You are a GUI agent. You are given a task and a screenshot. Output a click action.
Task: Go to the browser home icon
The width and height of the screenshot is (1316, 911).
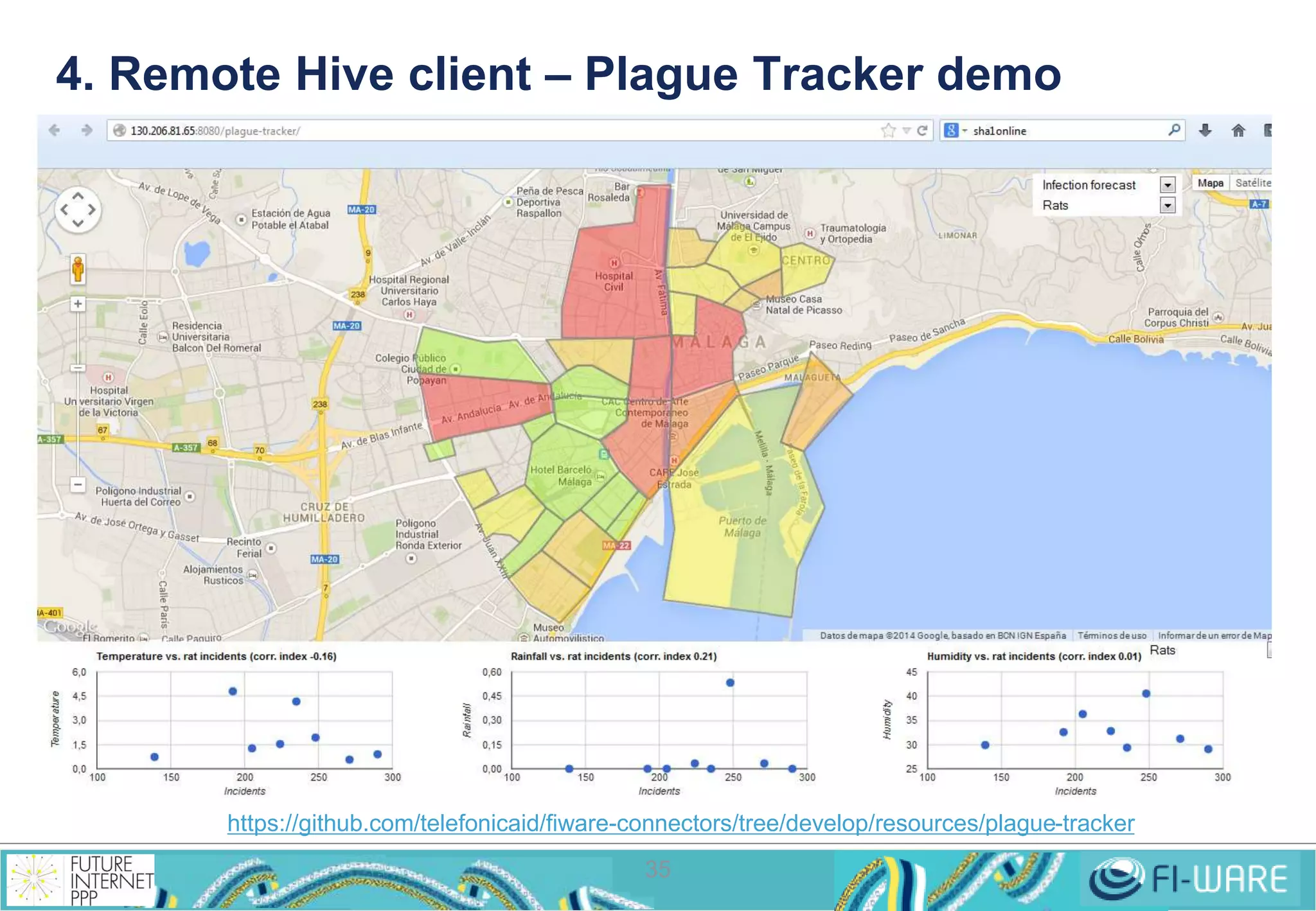[x=1238, y=130]
